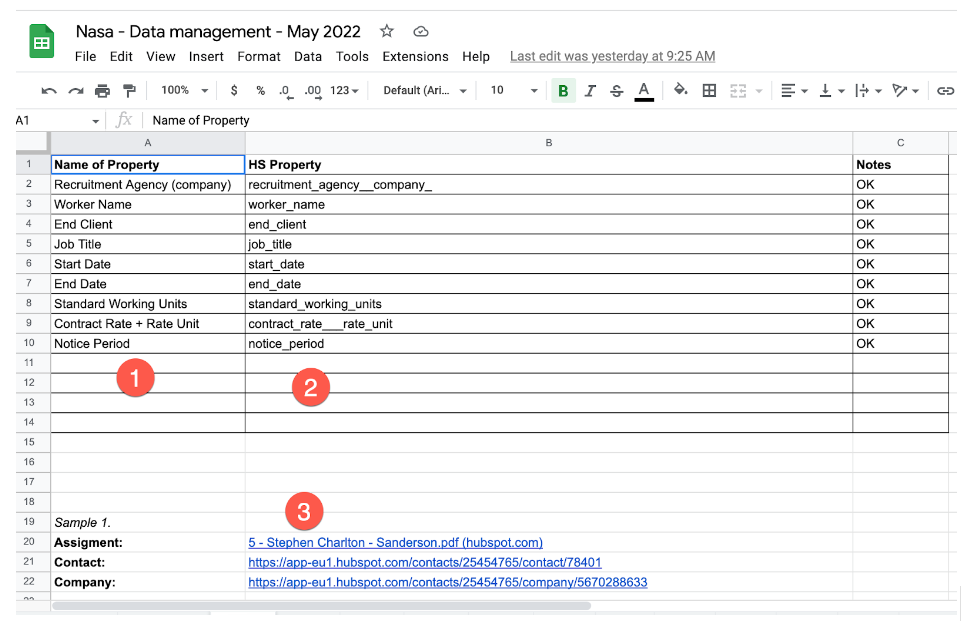Open text rotation dropdown
961x623 pixels.
(x=905, y=91)
